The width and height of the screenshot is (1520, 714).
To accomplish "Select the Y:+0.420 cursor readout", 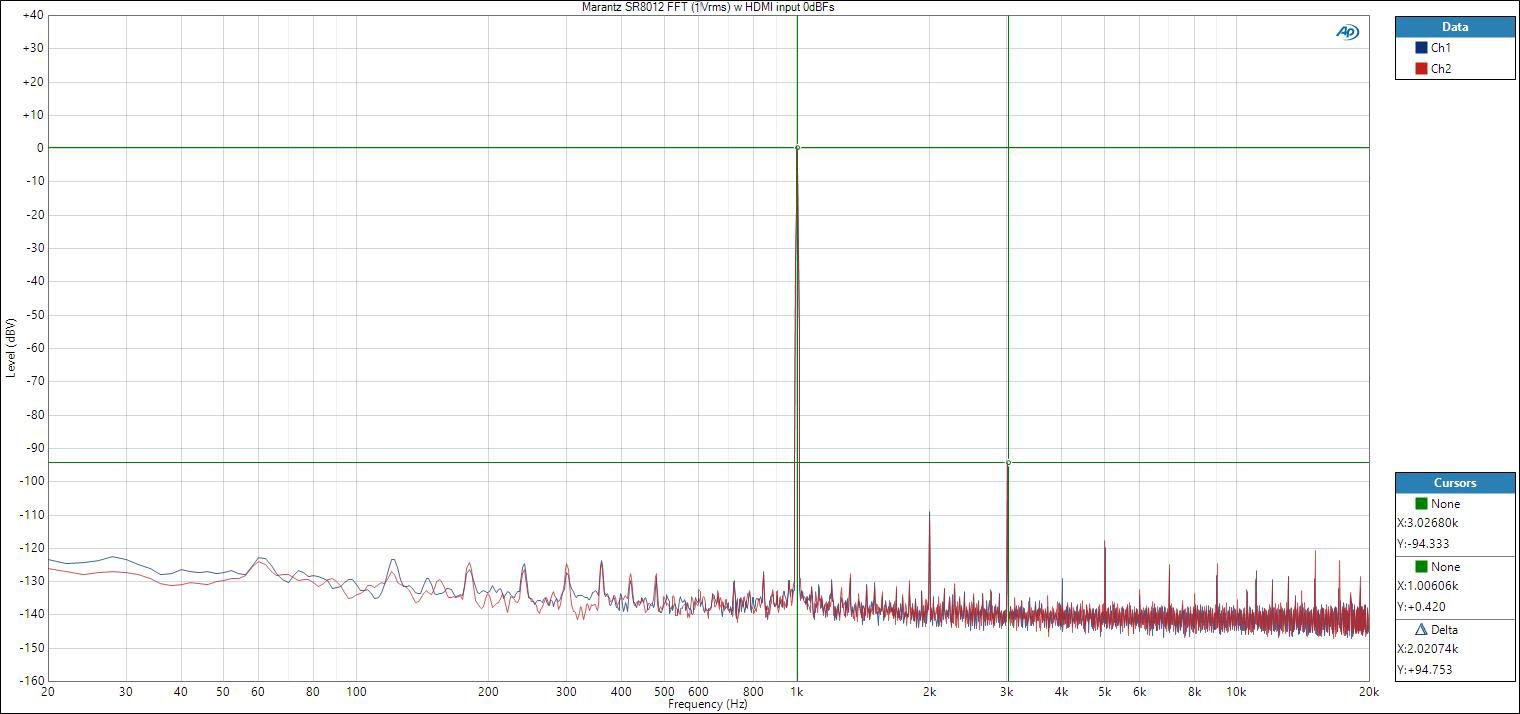I will pyautogui.click(x=1421, y=607).
